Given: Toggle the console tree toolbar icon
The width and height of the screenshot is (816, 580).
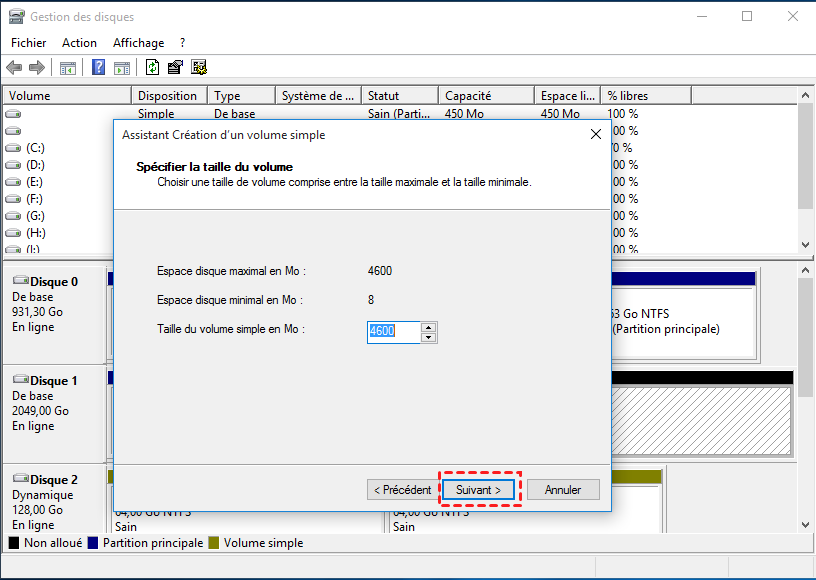Looking at the screenshot, I should tap(68, 68).
